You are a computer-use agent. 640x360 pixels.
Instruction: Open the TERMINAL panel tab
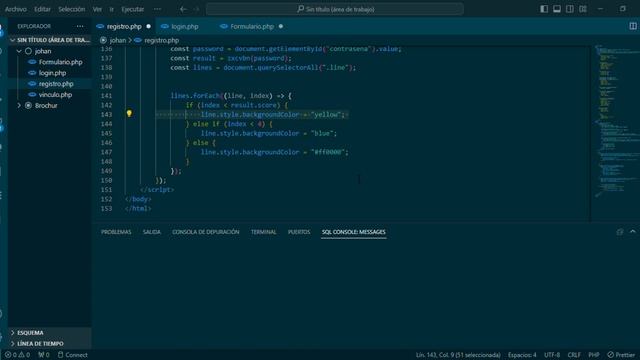(x=263, y=232)
